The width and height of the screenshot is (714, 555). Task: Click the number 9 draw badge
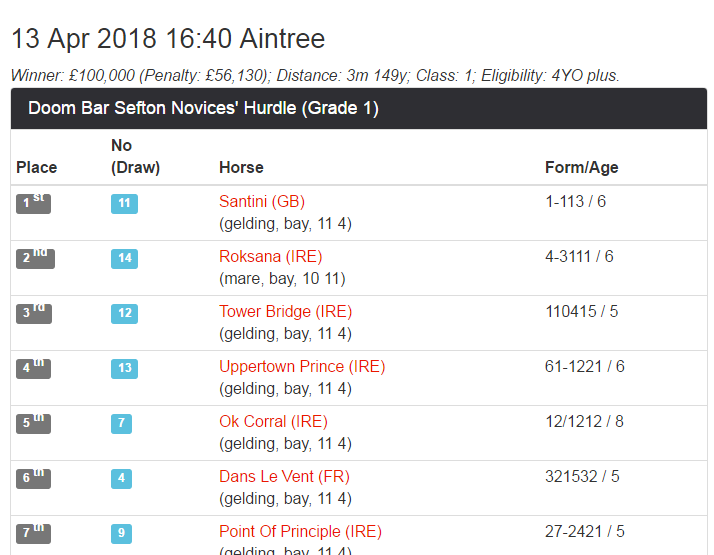tap(121, 534)
